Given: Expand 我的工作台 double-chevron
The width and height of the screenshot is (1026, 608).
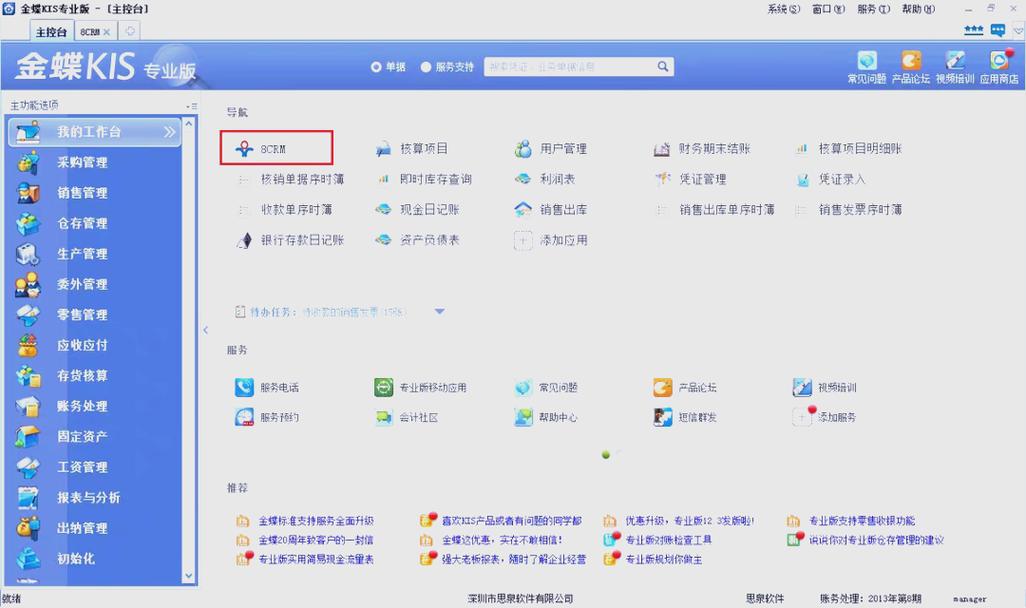Looking at the screenshot, I should [169, 132].
